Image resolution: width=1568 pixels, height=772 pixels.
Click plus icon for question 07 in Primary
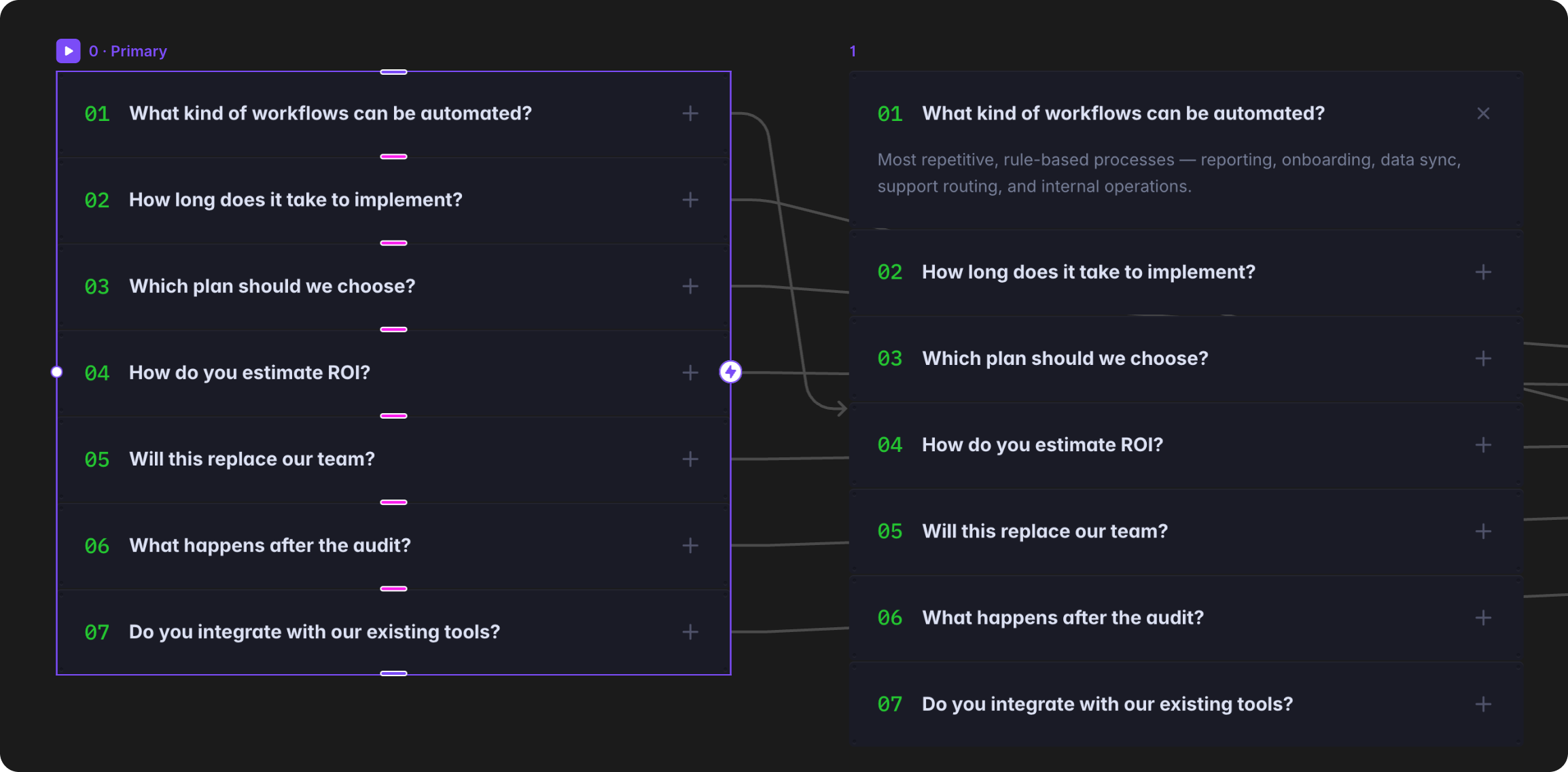[690, 632]
